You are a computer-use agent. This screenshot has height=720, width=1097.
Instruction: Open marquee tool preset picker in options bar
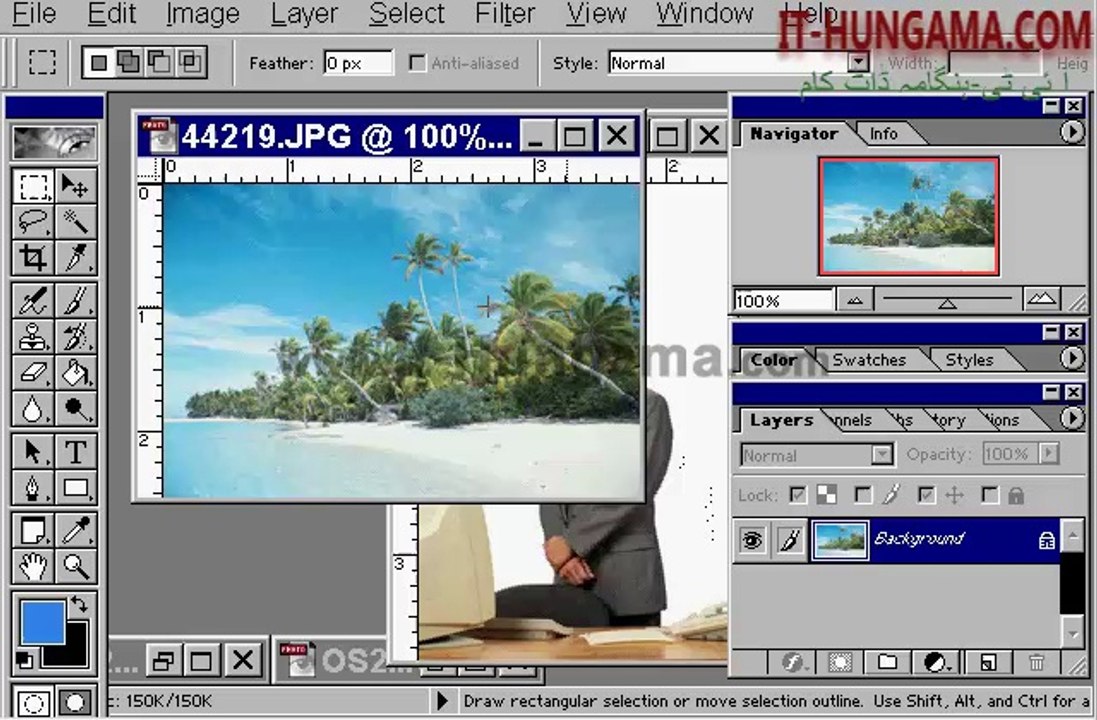pyautogui.click(x=42, y=63)
